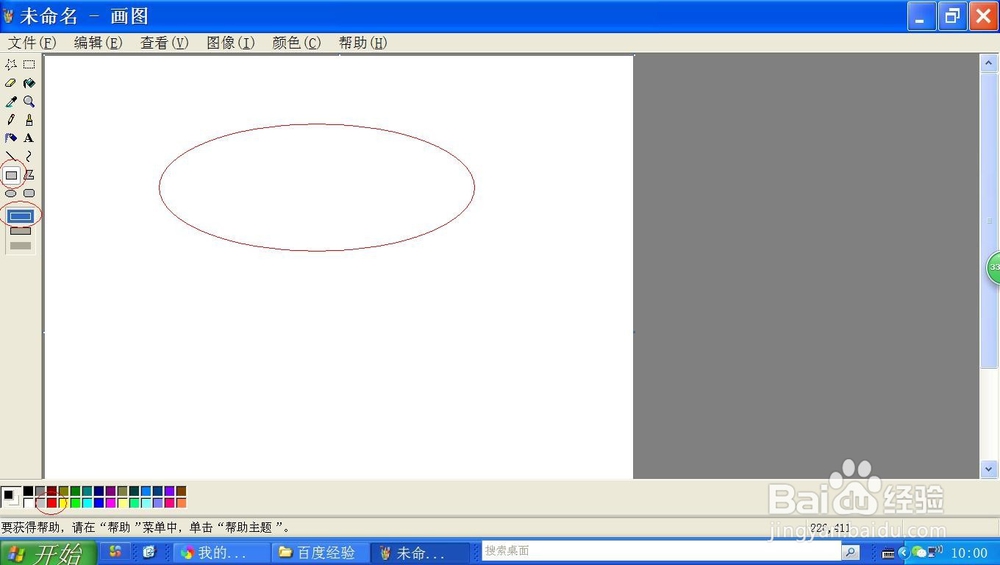Pick the white palette swatch

tap(28, 503)
